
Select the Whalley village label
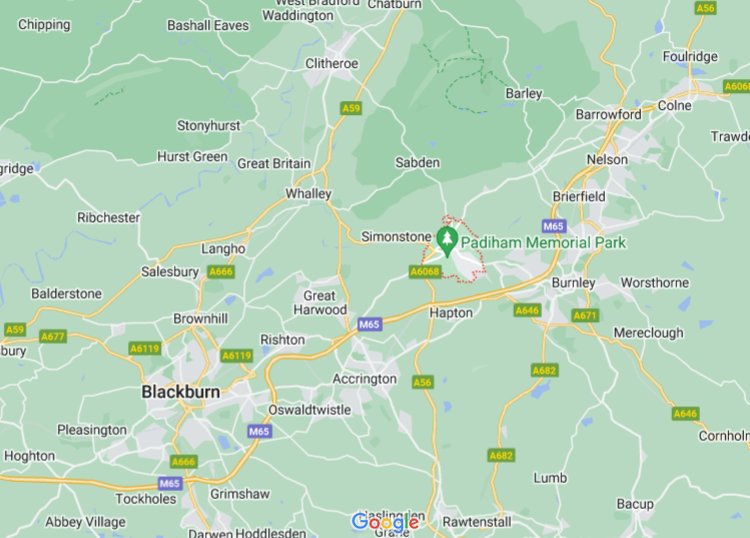(309, 194)
